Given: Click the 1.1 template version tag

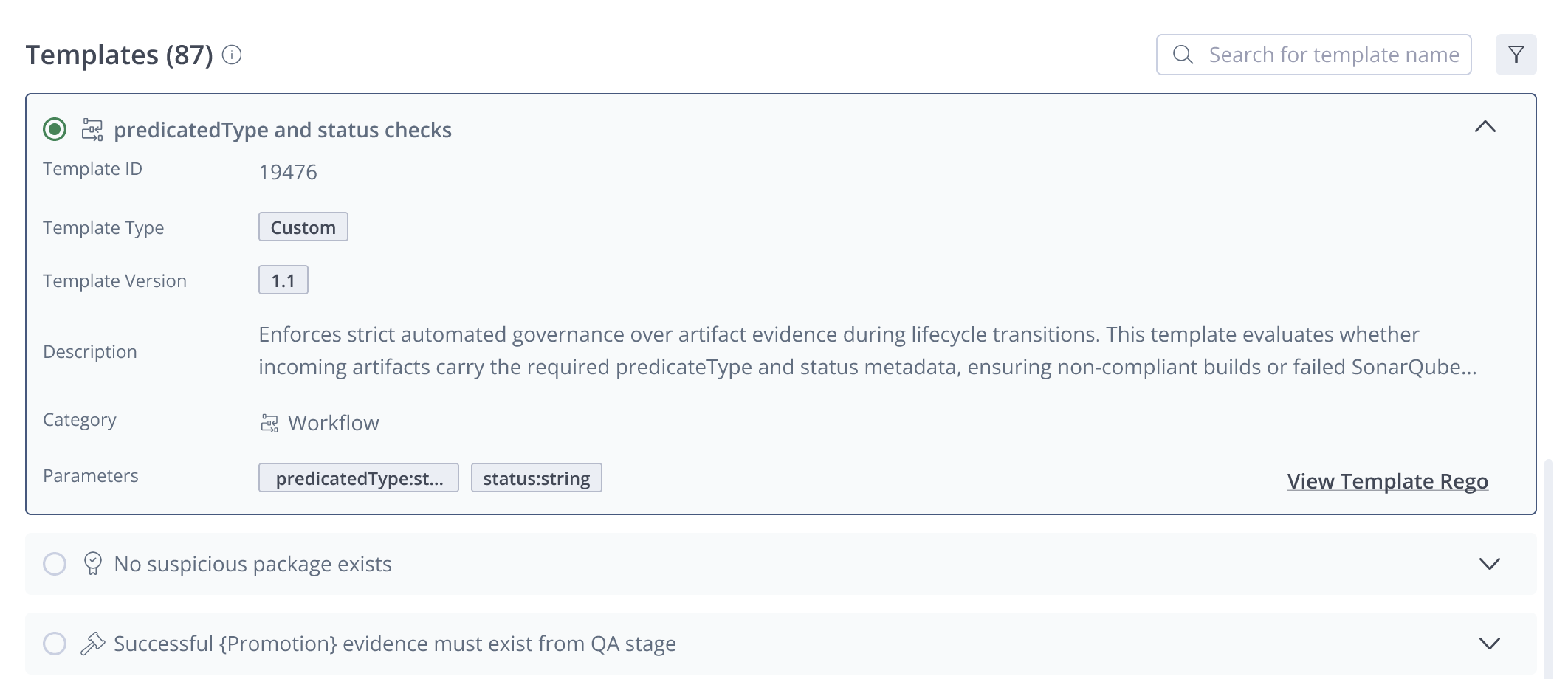Looking at the screenshot, I should pos(283,280).
